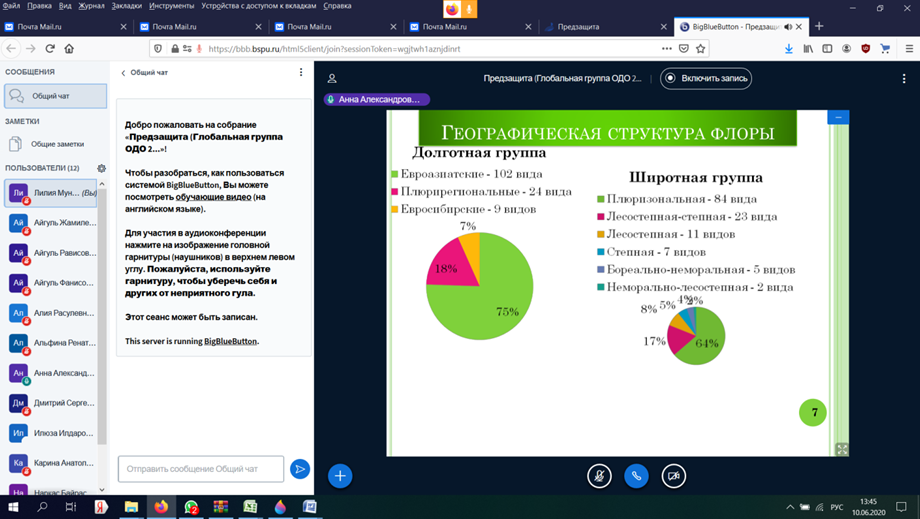920x519 pixels.
Task: Open the meeting options menu at top right
Action: coord(904,78)
